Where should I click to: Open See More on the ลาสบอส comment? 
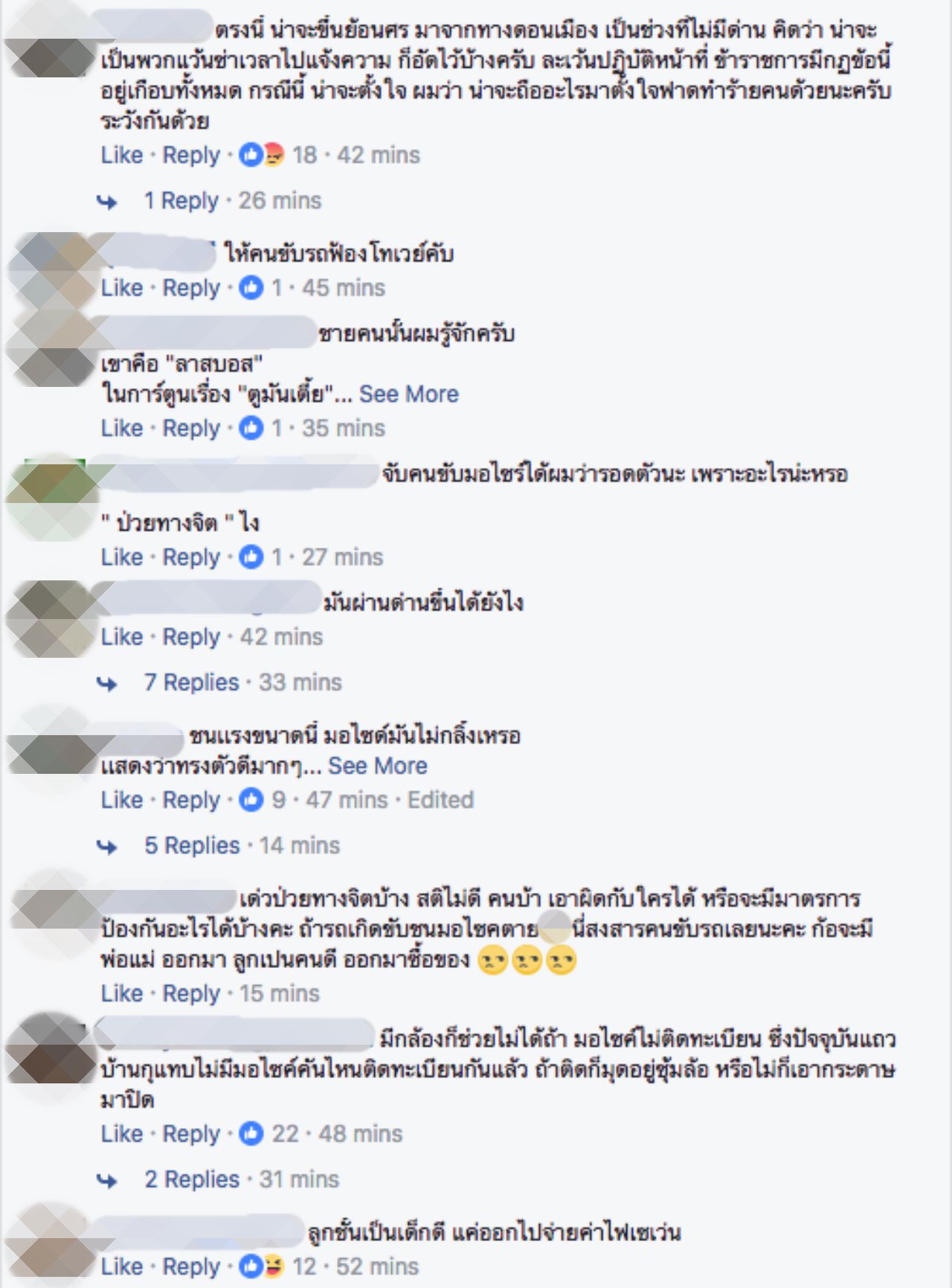[x=409, y=394]
